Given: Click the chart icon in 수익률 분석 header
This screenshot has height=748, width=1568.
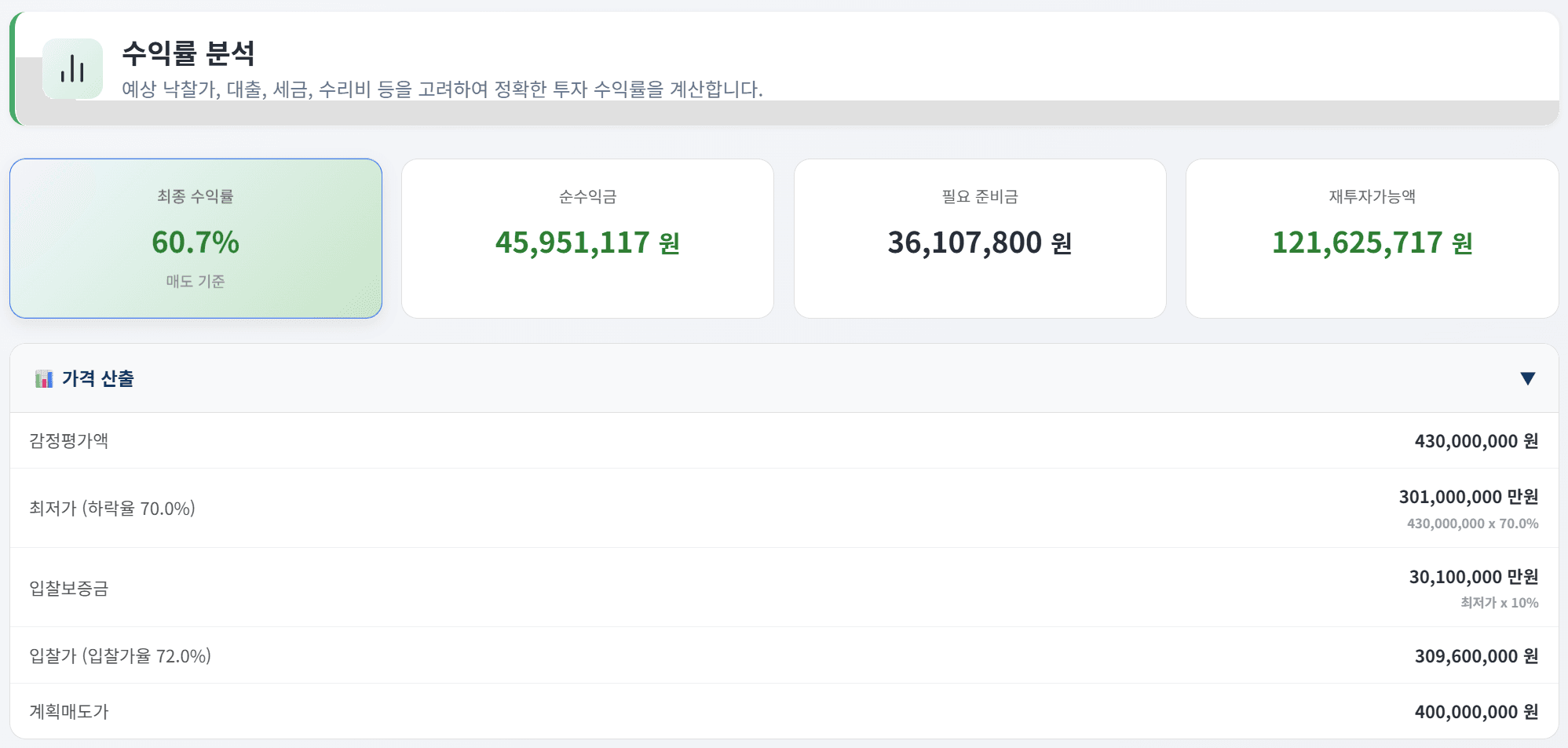Looking at the screenshot, I should point(74,68).
